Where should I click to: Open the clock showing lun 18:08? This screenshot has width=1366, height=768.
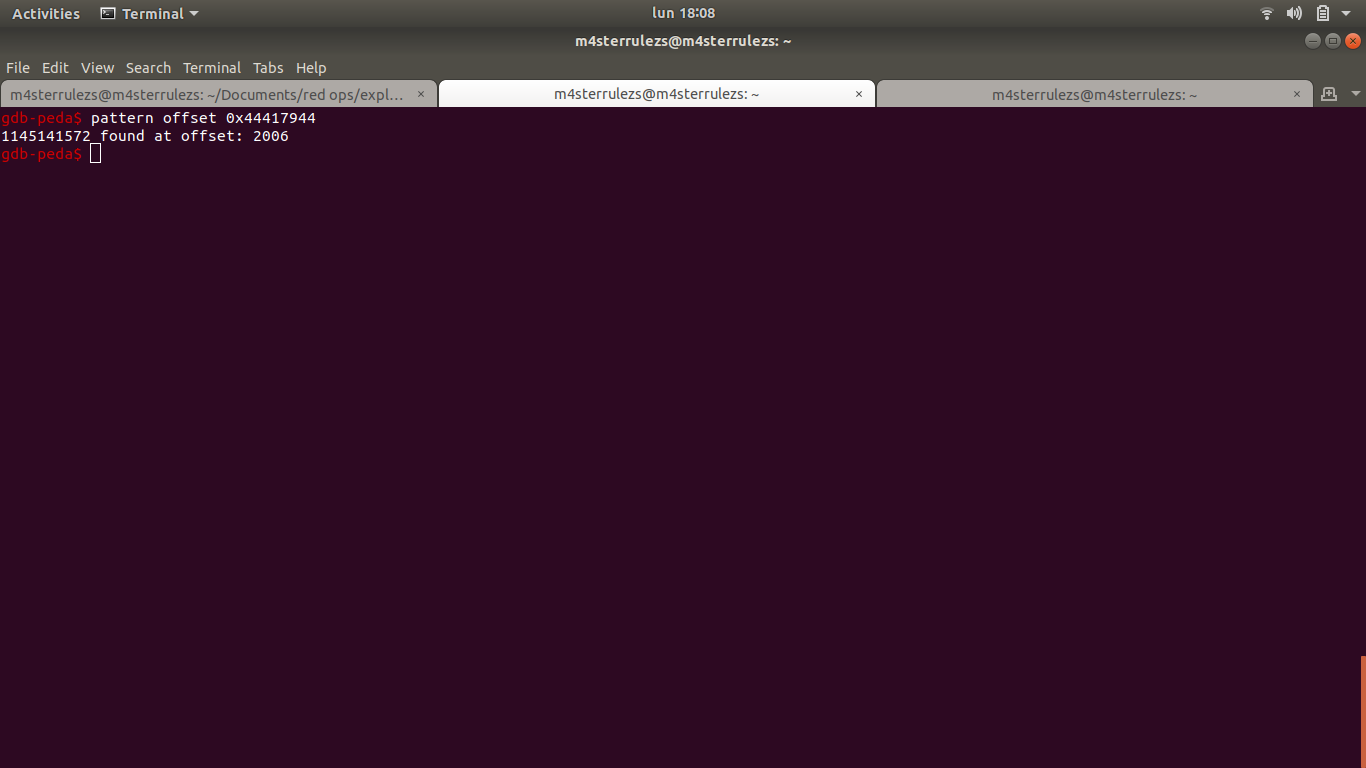click(x=683, y=13)
